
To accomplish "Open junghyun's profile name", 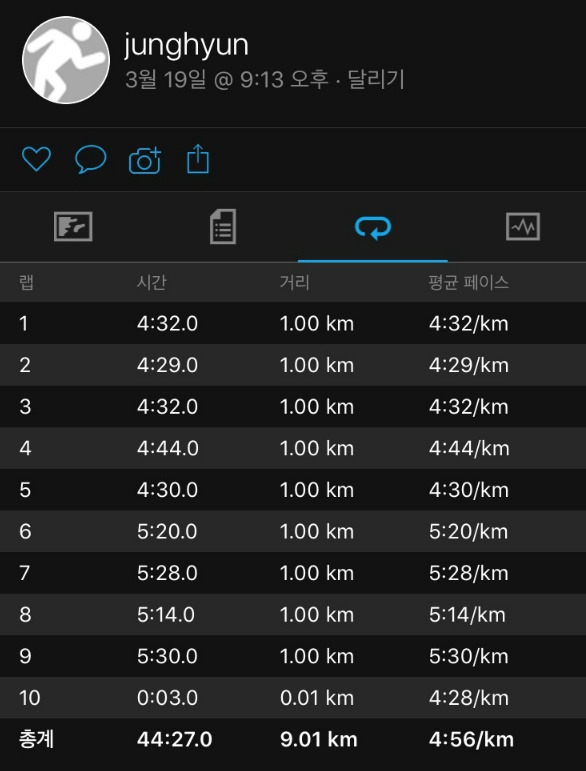I will 186,45.
